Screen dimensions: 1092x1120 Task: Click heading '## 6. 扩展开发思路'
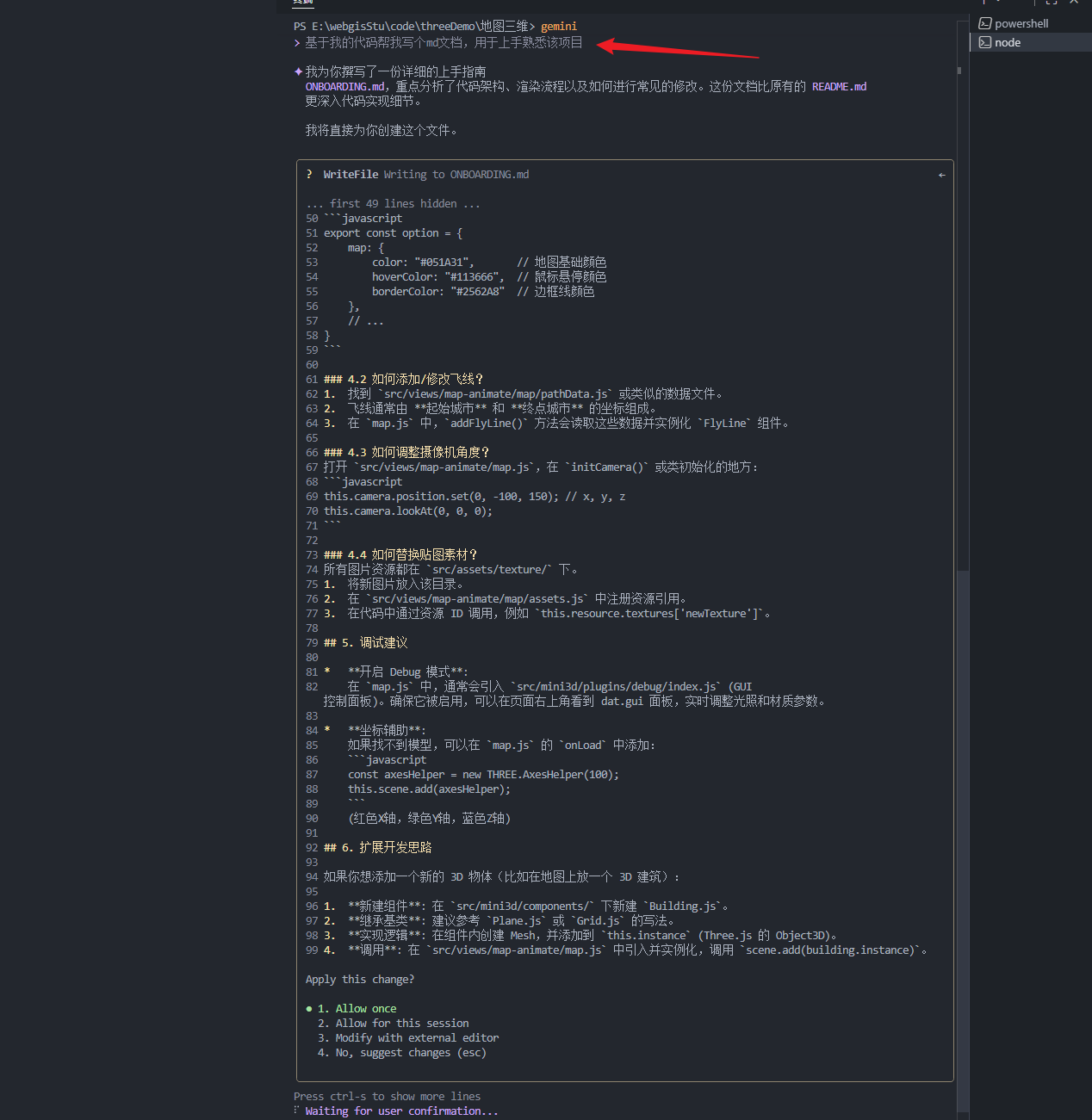(x=377, y=848)
